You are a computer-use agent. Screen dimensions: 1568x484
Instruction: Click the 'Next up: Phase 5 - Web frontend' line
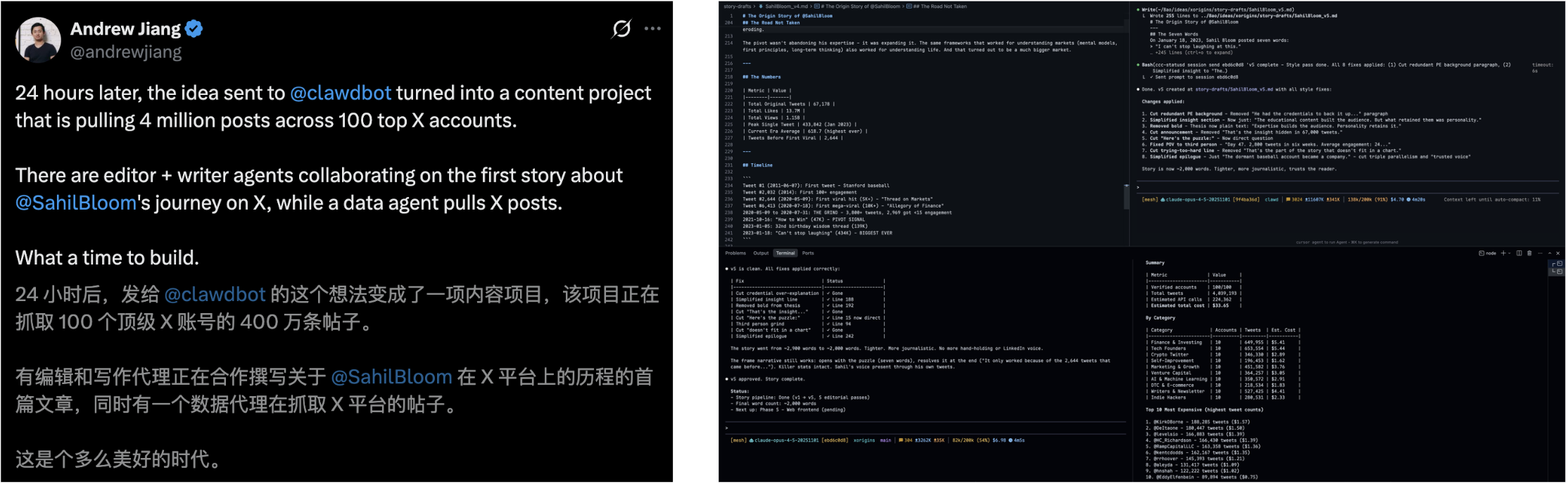pyautogui.click(x=788, y=409)
